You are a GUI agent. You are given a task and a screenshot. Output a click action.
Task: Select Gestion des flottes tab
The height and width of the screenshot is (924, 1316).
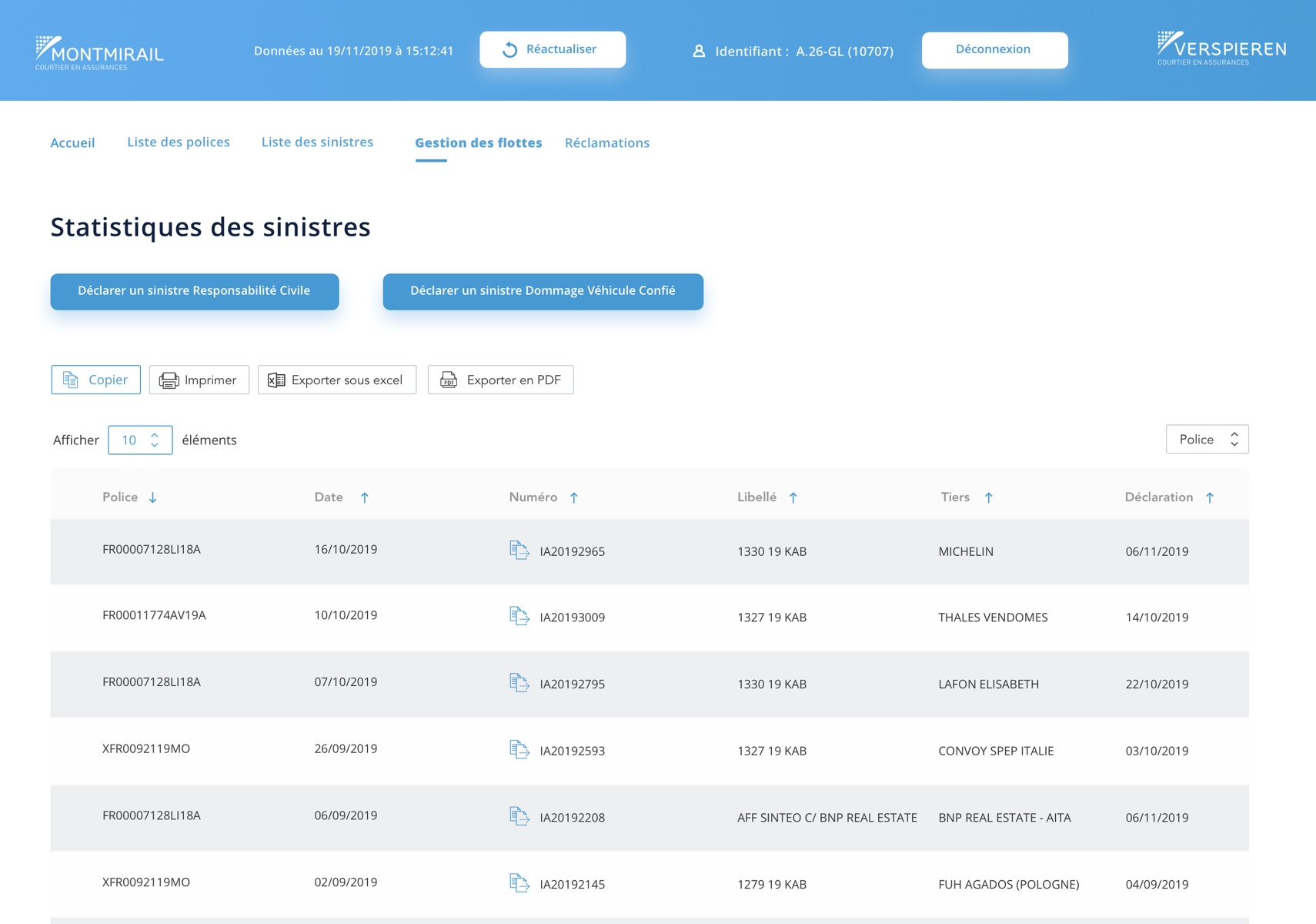(479, 142)
